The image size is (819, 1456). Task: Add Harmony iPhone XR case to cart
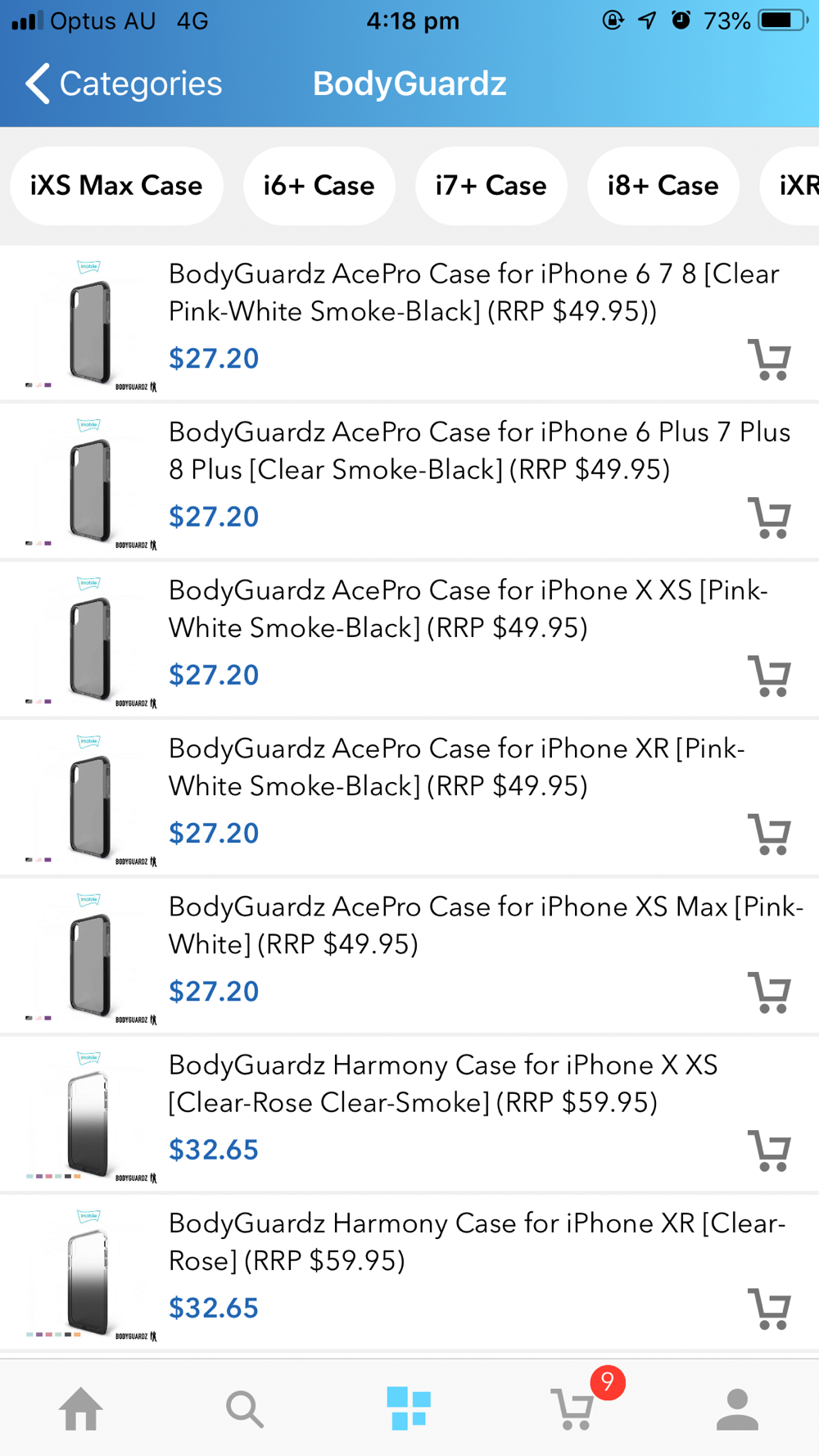click(769, 1309)
